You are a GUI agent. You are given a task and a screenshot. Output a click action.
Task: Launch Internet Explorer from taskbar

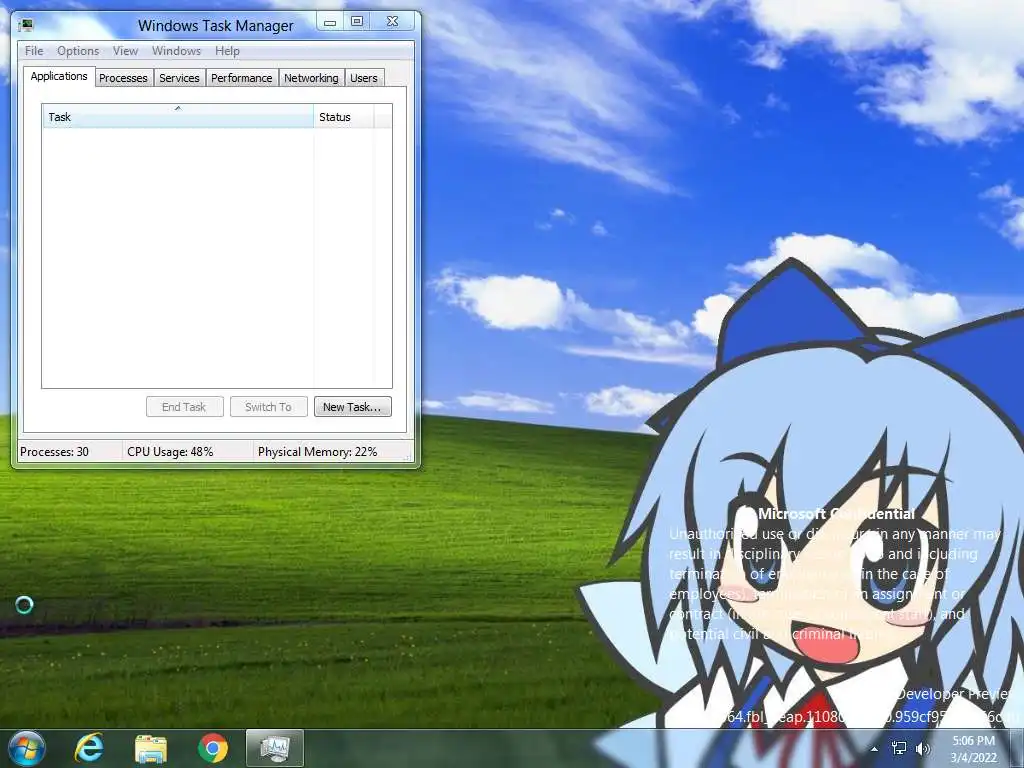click(x=89, y=748)
